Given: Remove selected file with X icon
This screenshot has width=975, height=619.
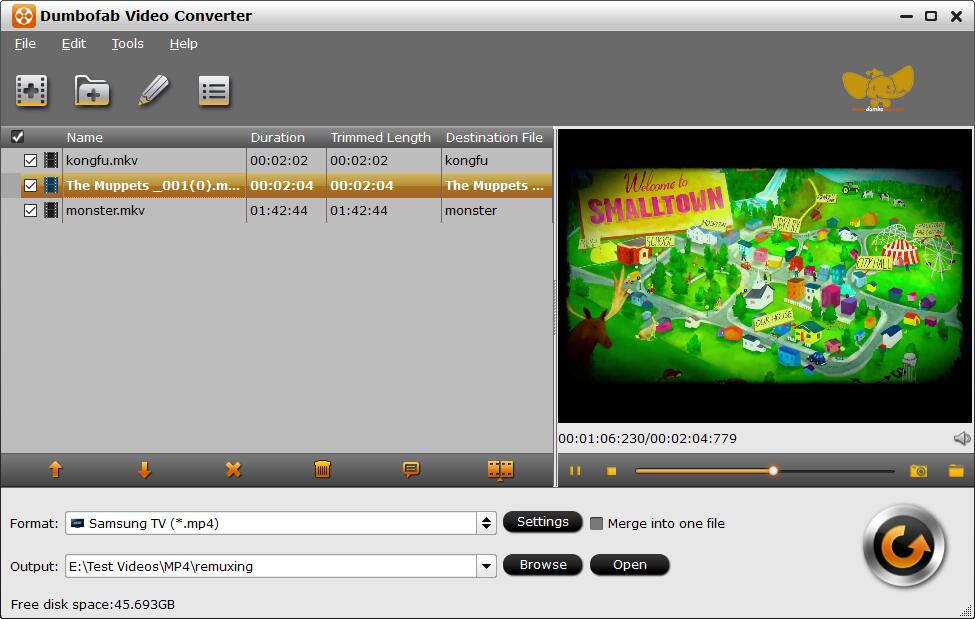Looking at the screenshot, I should click(x=233, y=470).
